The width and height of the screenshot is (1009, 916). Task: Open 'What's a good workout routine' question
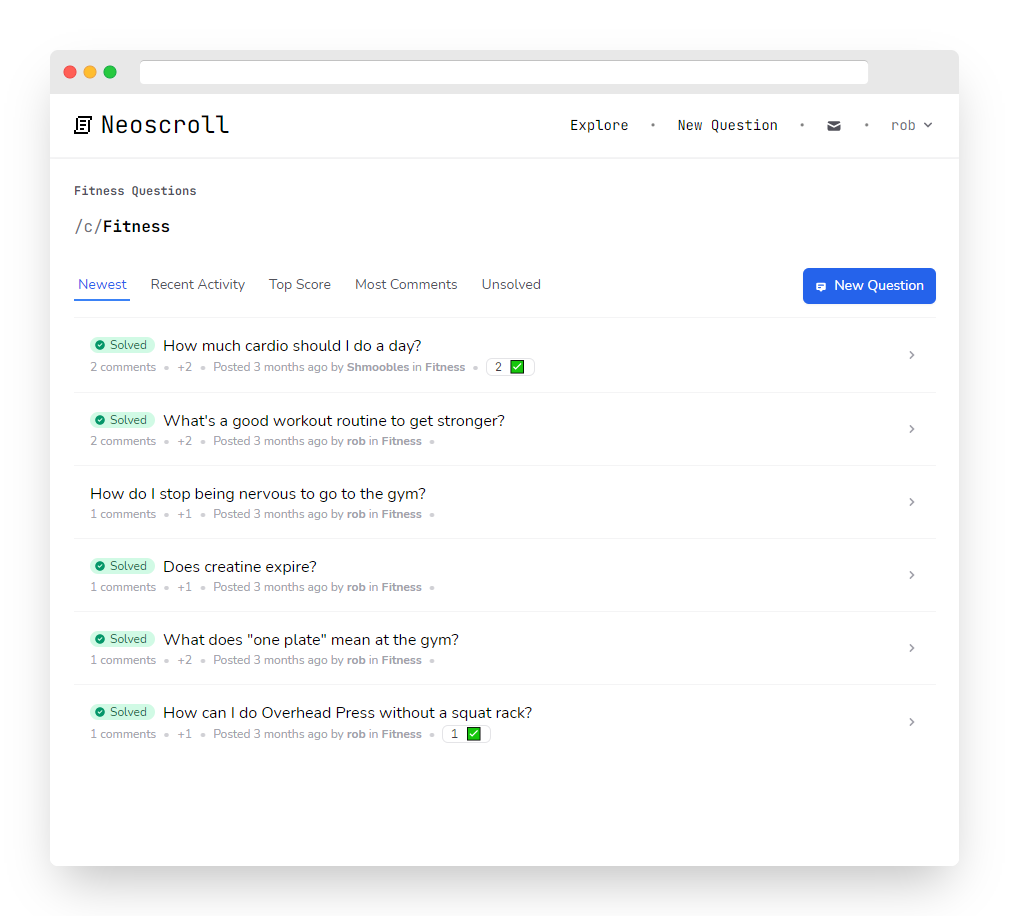point(334,421)
